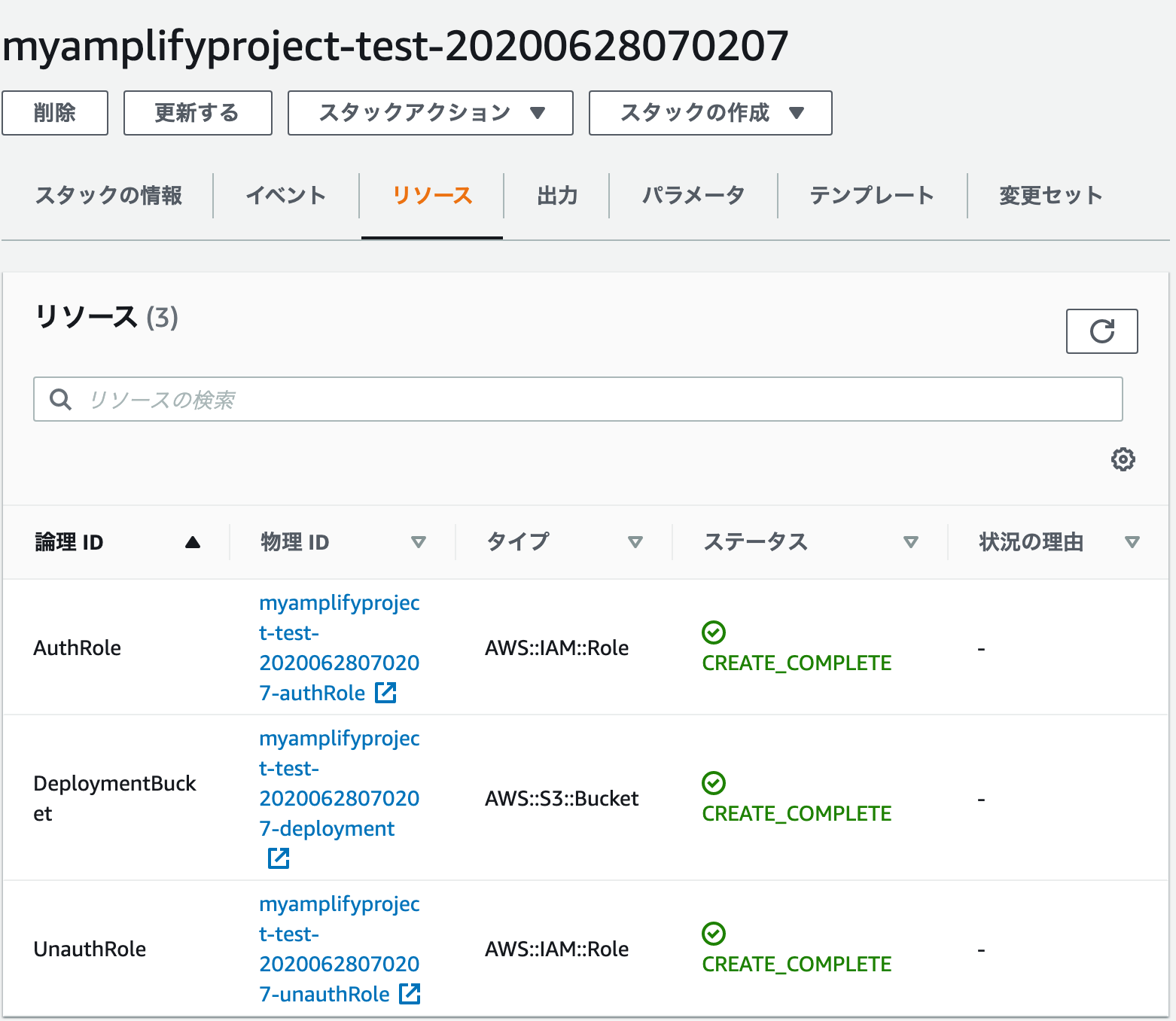This screenshot has height=1021, width=1176.
Task: Click AWS::IAM::Role type in AuthRole row
Action: 557,648
